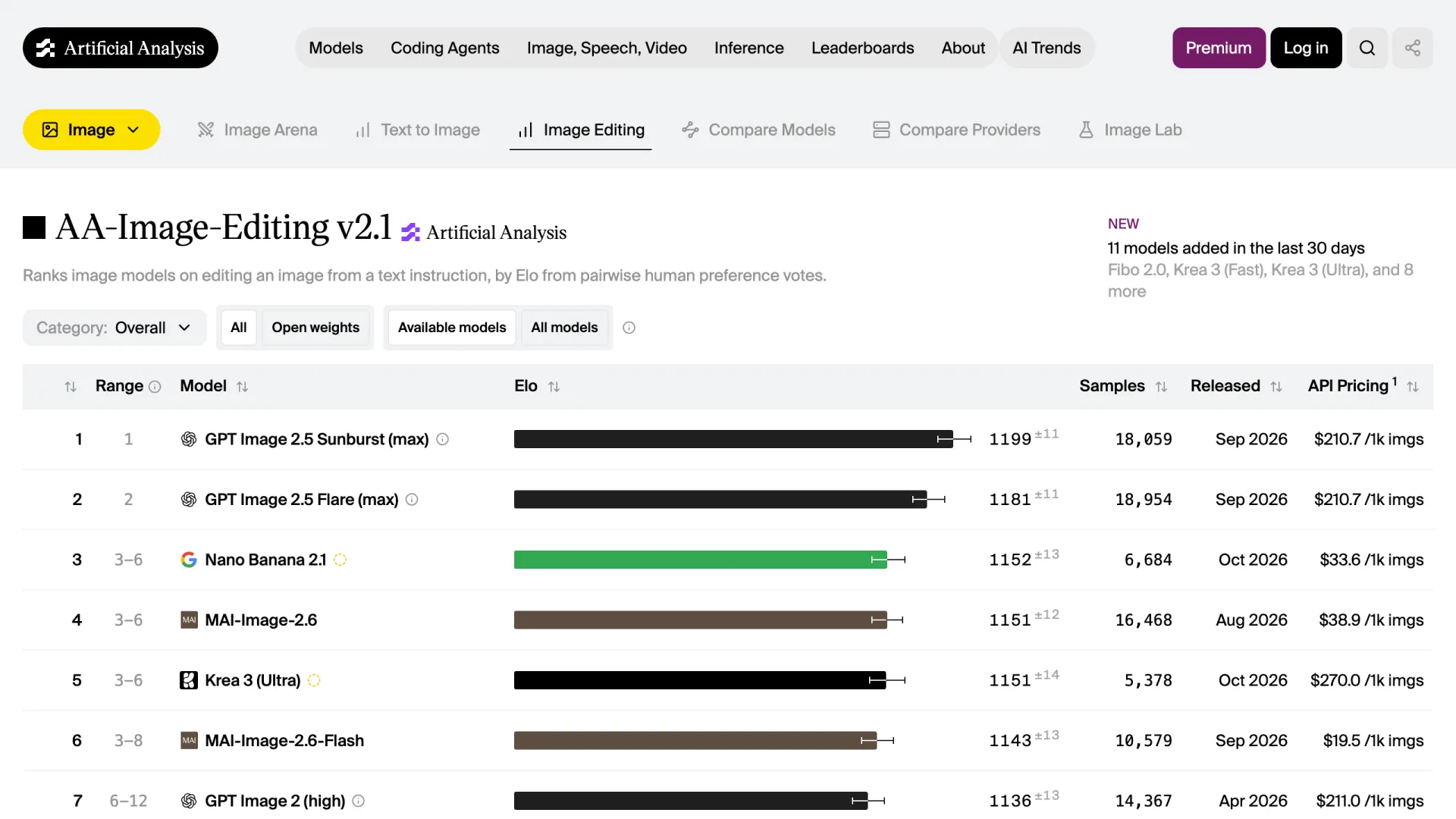
Task: Open the Inference menu
Action: (748, 48)
